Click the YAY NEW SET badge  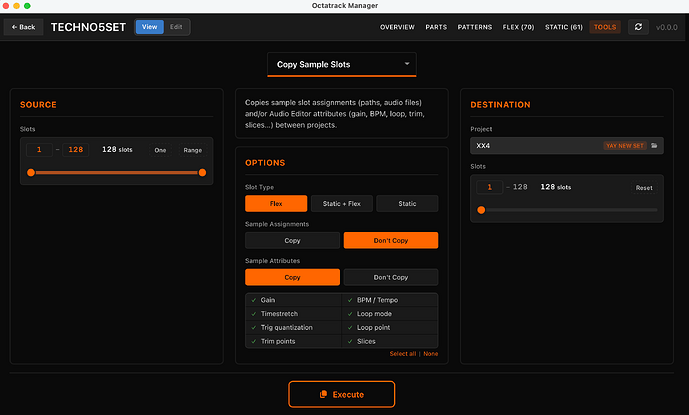[x=625, y=146]
